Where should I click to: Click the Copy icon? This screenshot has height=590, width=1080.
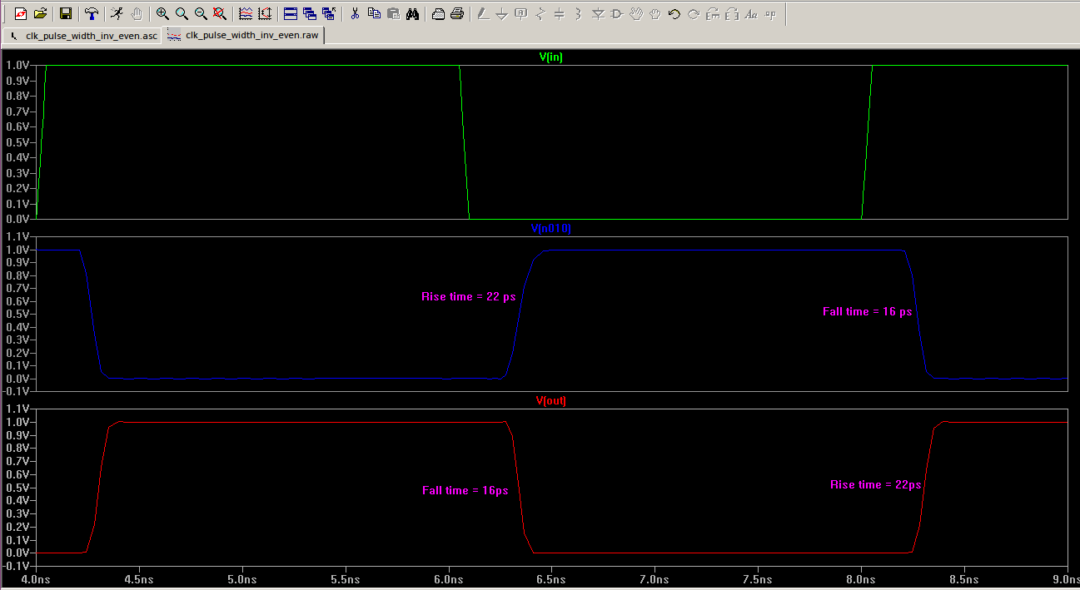pyautogui.click(x=374, y=14)
